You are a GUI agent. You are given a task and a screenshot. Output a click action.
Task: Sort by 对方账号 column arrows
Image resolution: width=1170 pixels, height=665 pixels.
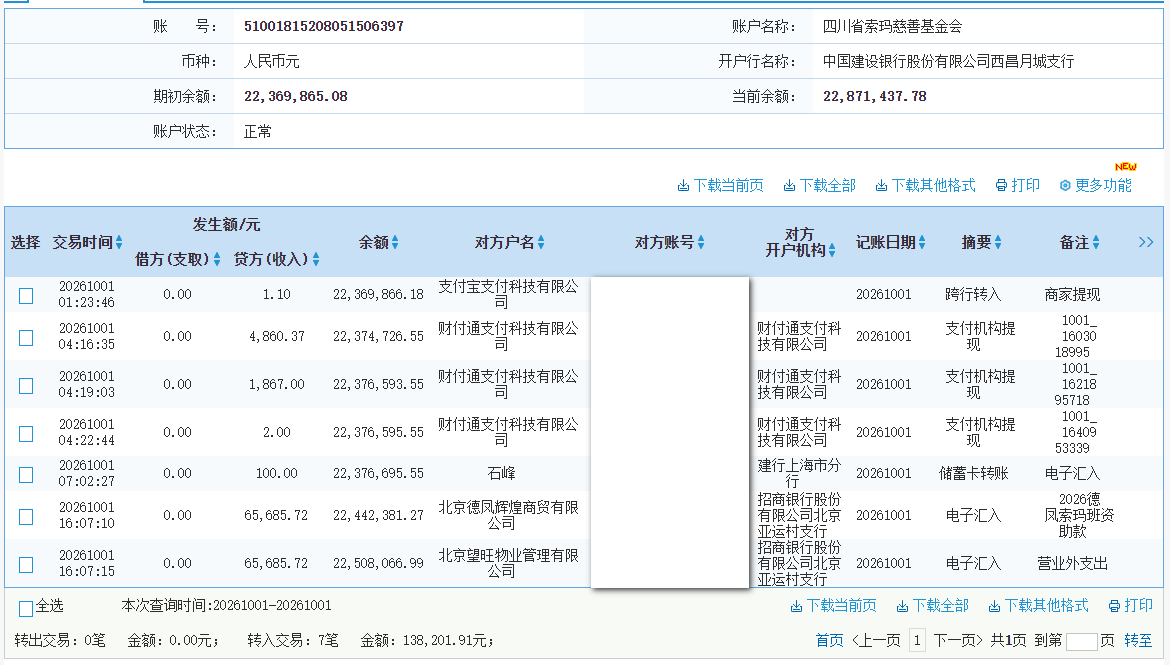point(701,242)
